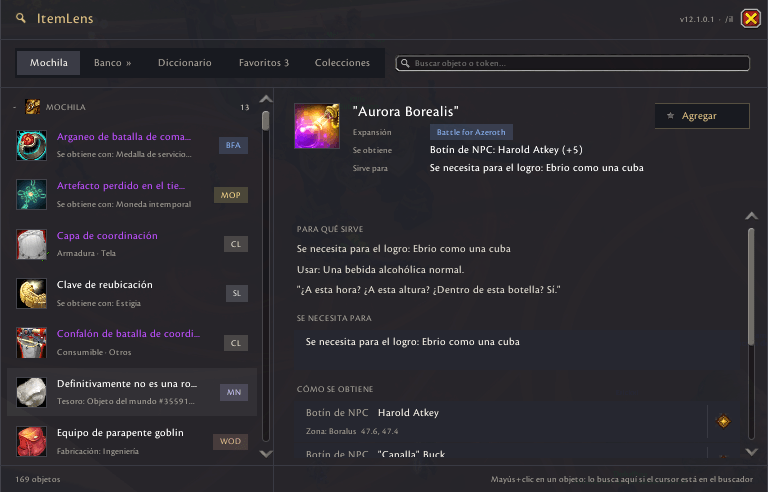This screenshot has width=768, height=492.
Task: Click the Battle for Azeroth expansion tag
Action: coord(471,132)
